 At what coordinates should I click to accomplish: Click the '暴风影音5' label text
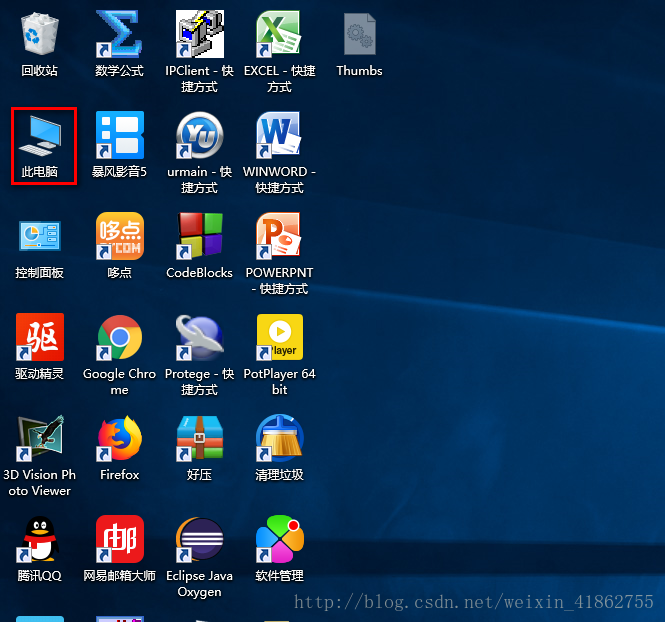point(120,172)
